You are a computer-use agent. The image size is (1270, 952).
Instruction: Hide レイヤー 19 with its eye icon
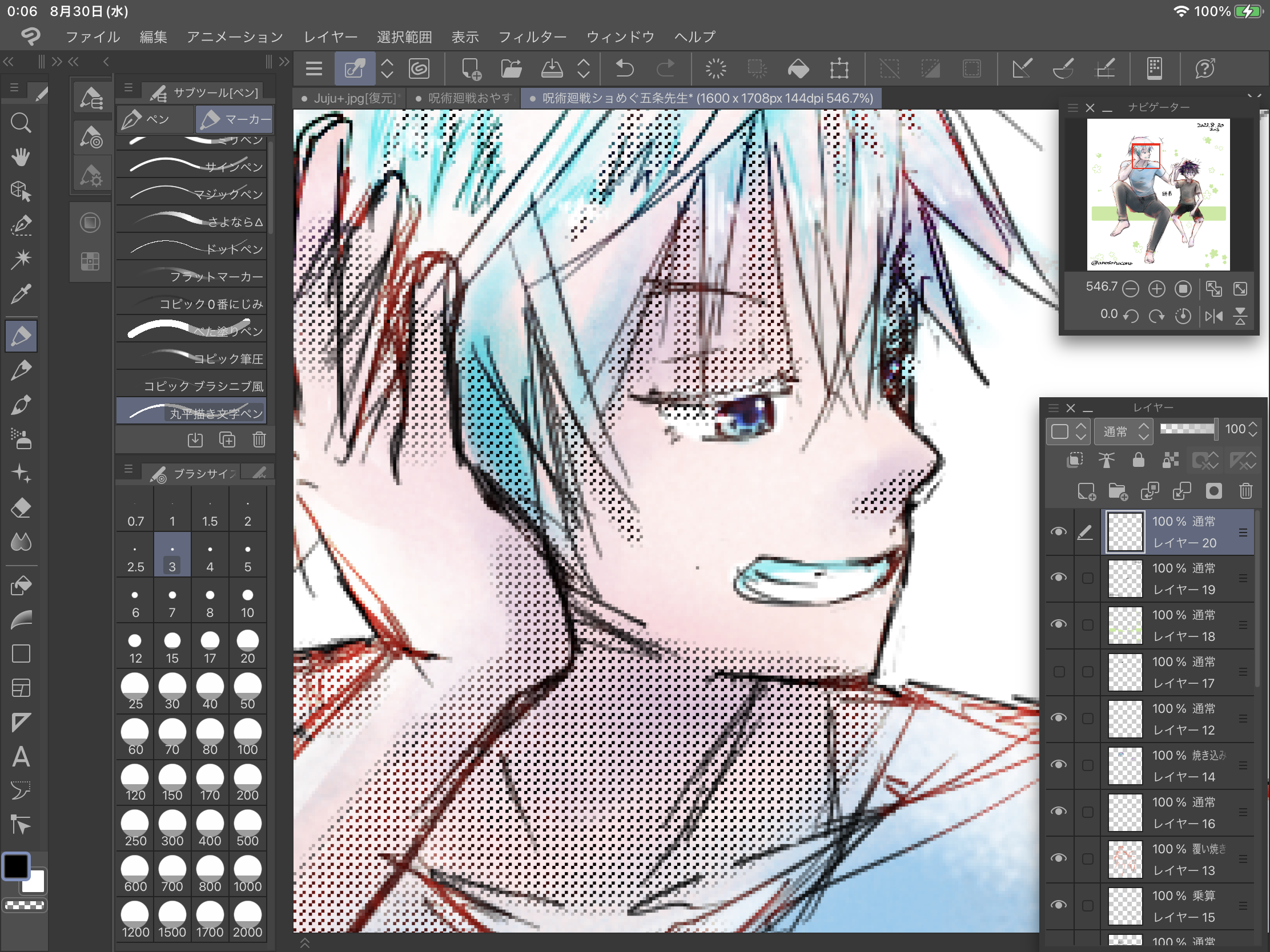[1059, 577]
